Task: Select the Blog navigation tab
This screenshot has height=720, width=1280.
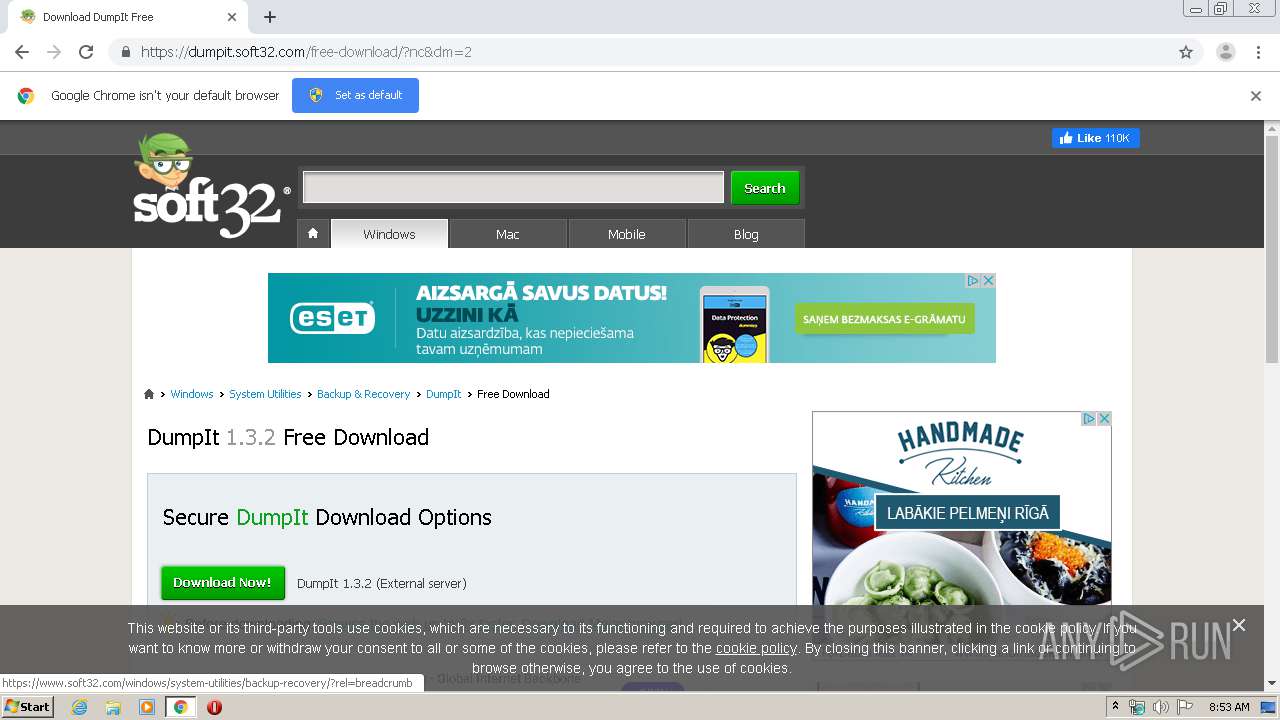Action: pos(746,234)
